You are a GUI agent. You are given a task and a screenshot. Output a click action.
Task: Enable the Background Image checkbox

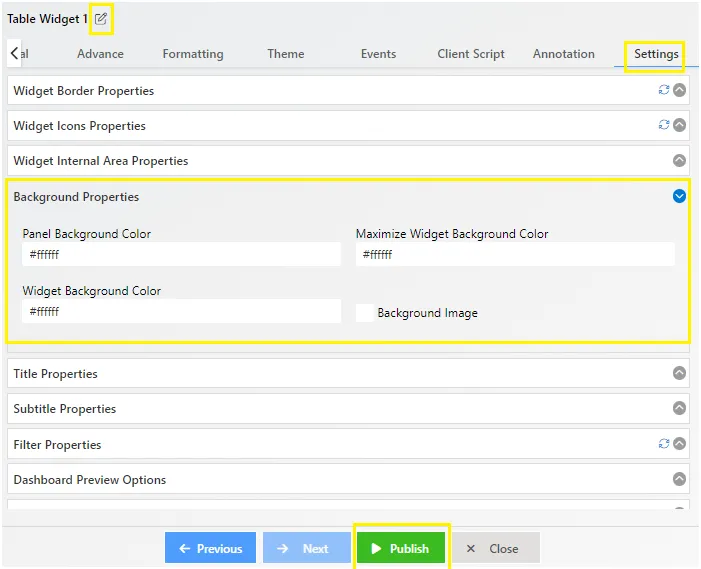pos(364,312)
